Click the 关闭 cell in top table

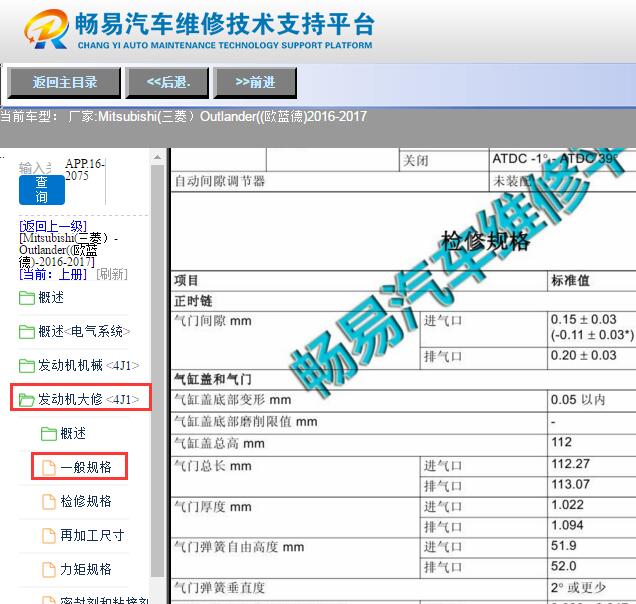[x=415, y=161]
